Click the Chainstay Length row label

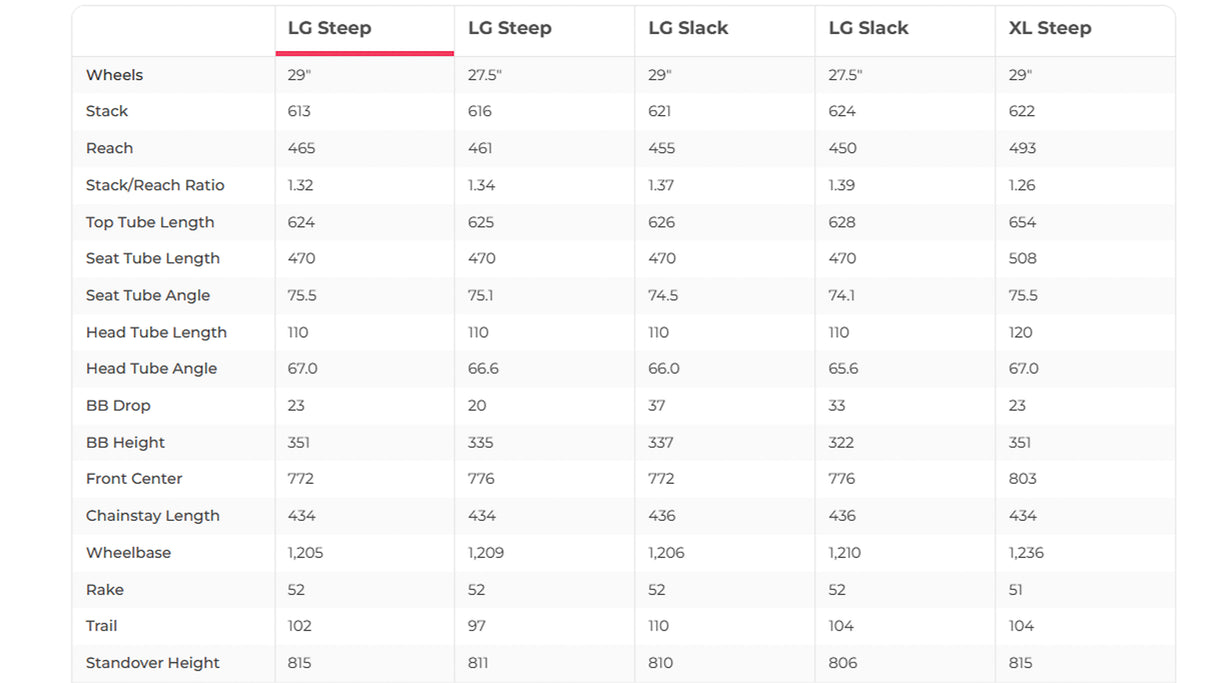point(152,516)
